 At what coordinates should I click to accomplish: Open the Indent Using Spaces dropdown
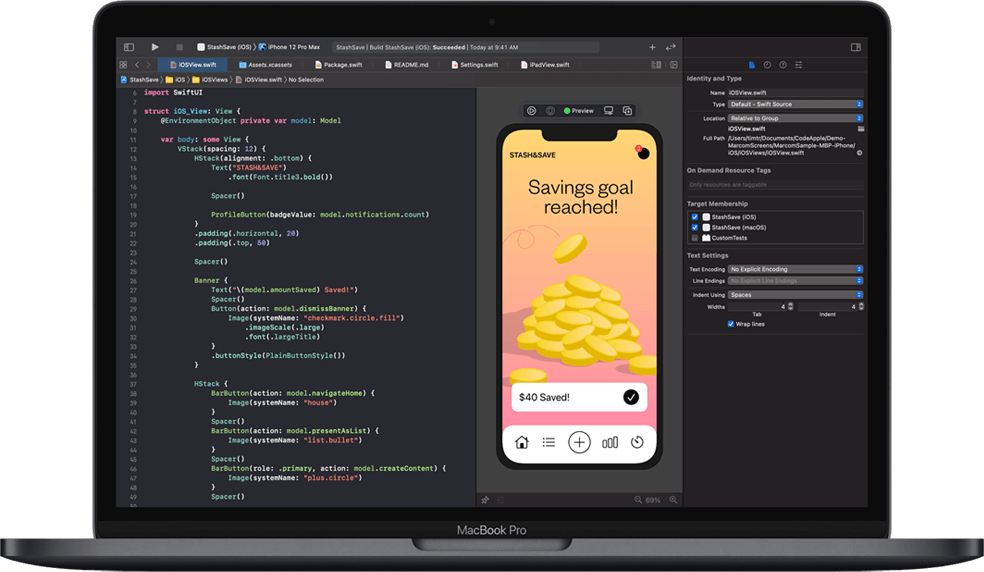(795, 295)
